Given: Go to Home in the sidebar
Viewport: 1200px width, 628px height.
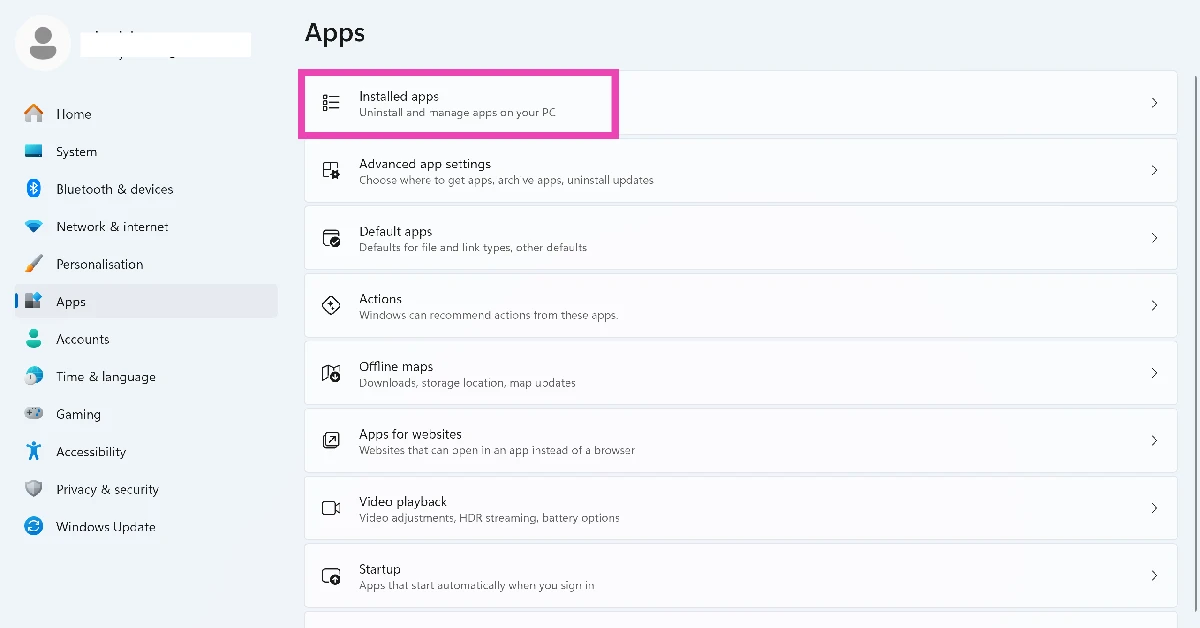Looking at the screenshot, I should point(74,114).
